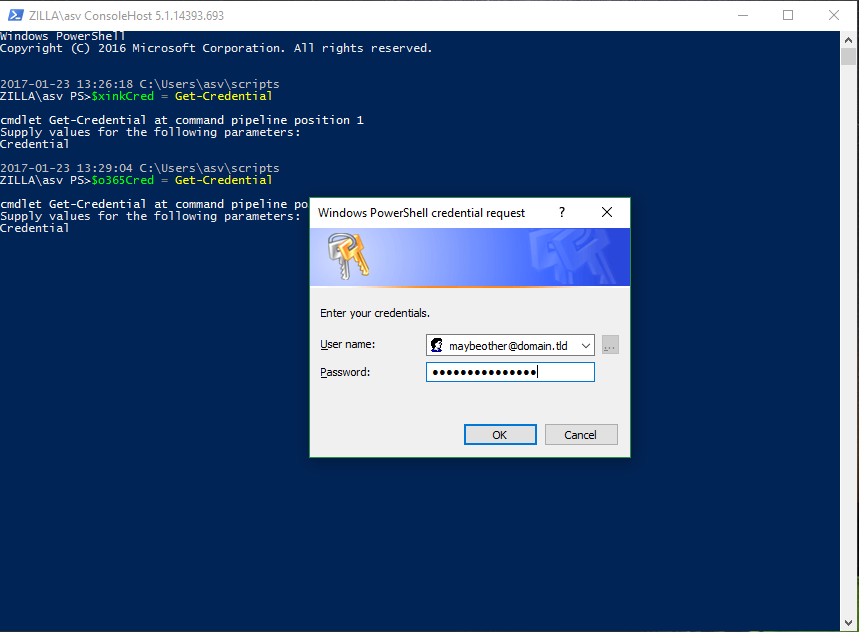Close the PowerShell console window
The image size is (859, 632).
click(834, 15)
